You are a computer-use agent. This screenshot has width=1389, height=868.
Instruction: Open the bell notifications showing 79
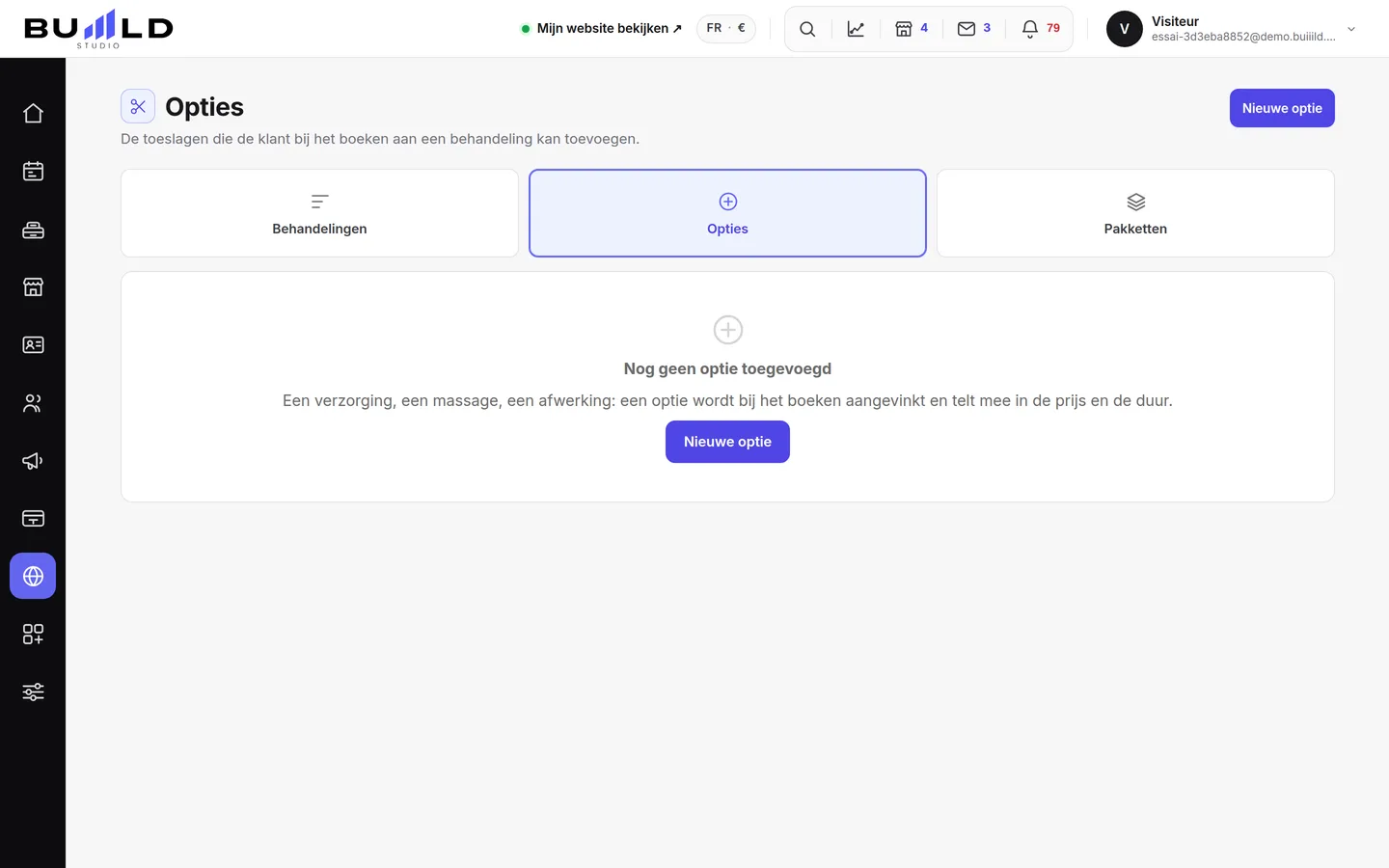click(x=1041, y=29)
